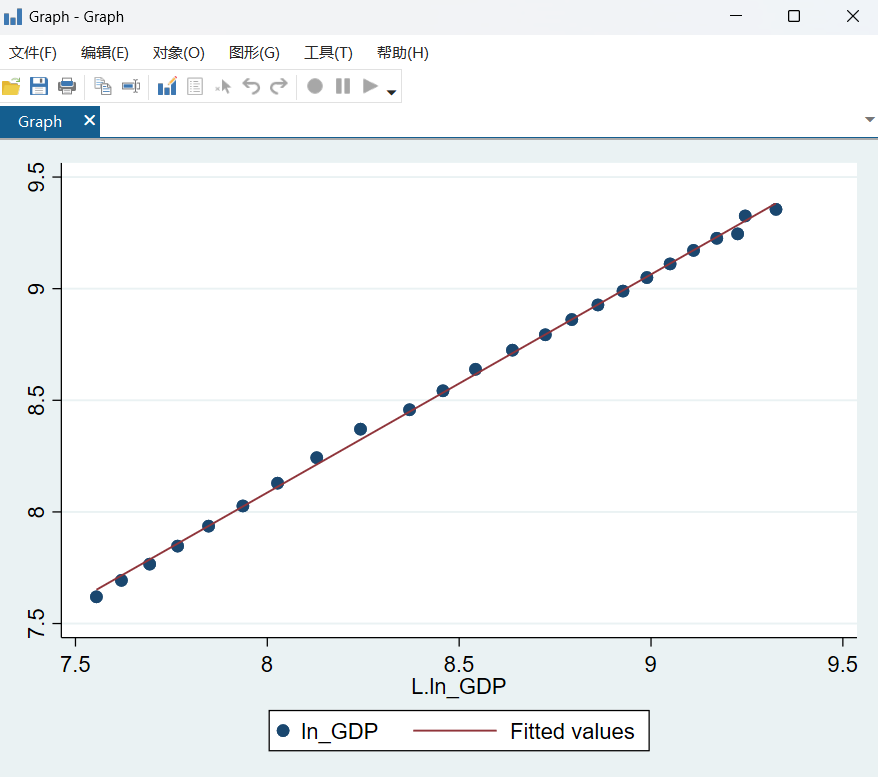
Task: Copy the graph to the clipboard
Action: coord(102,86)
